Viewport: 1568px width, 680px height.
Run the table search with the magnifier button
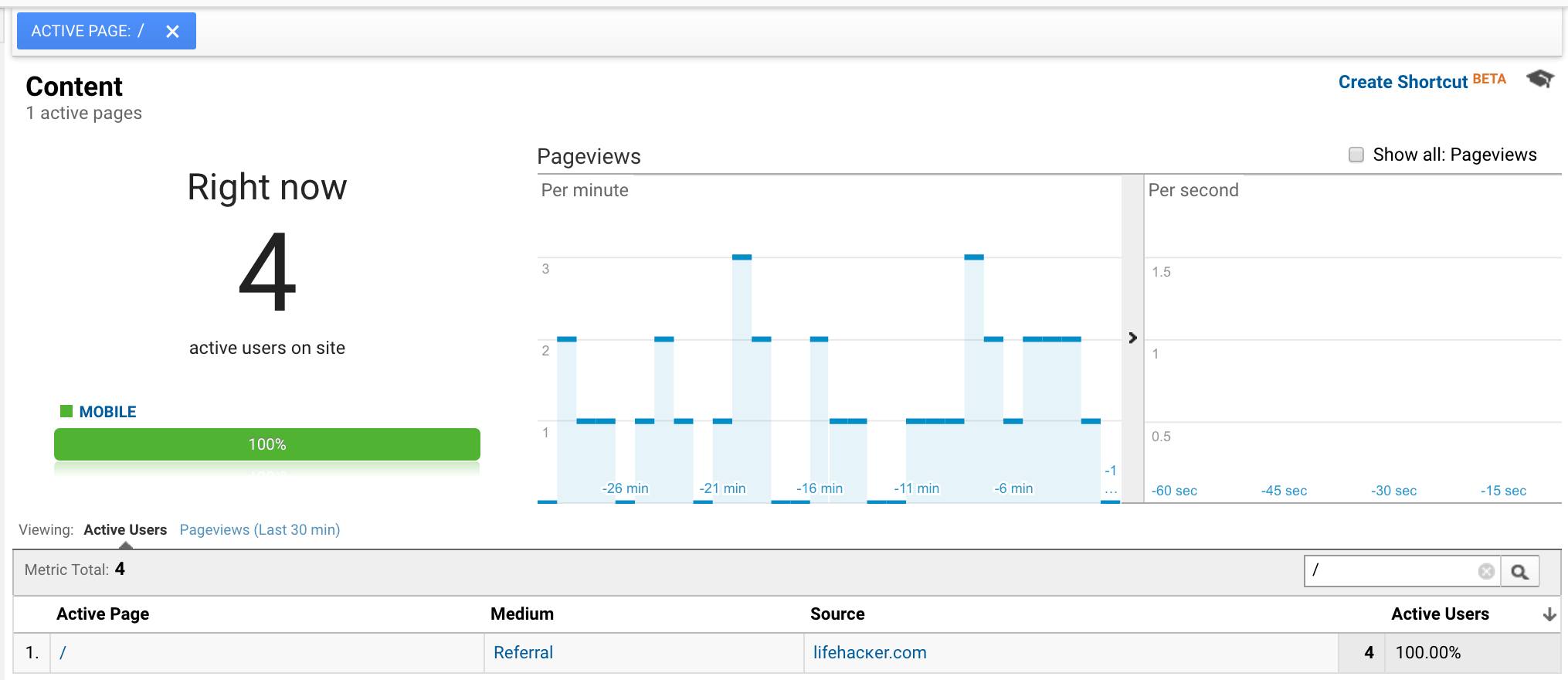(x=1520, y=572)
